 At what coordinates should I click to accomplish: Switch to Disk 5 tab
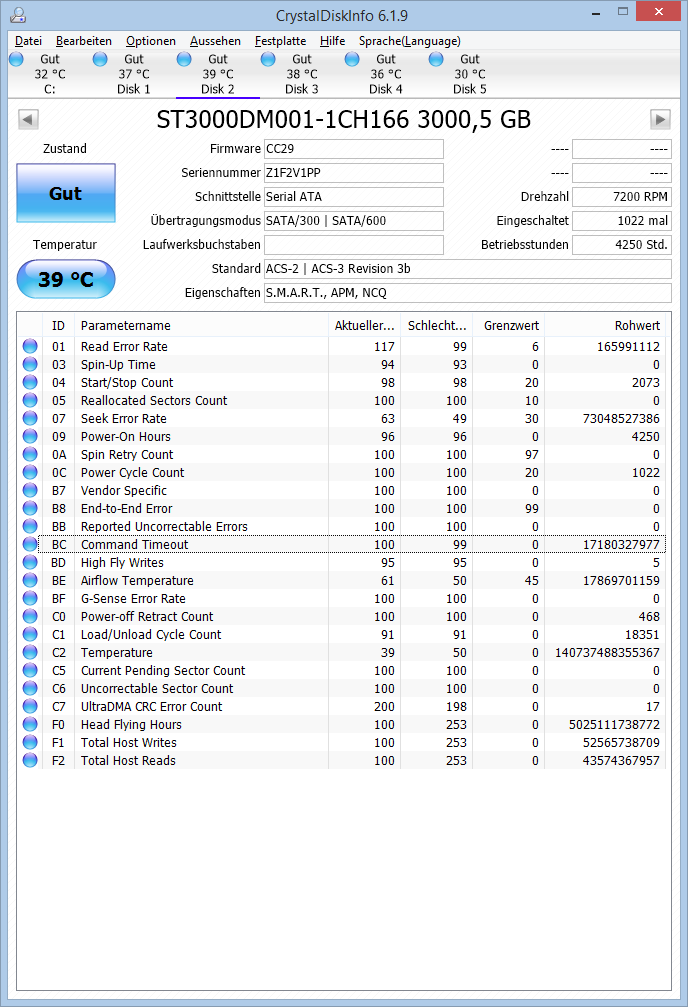(470, 74)
